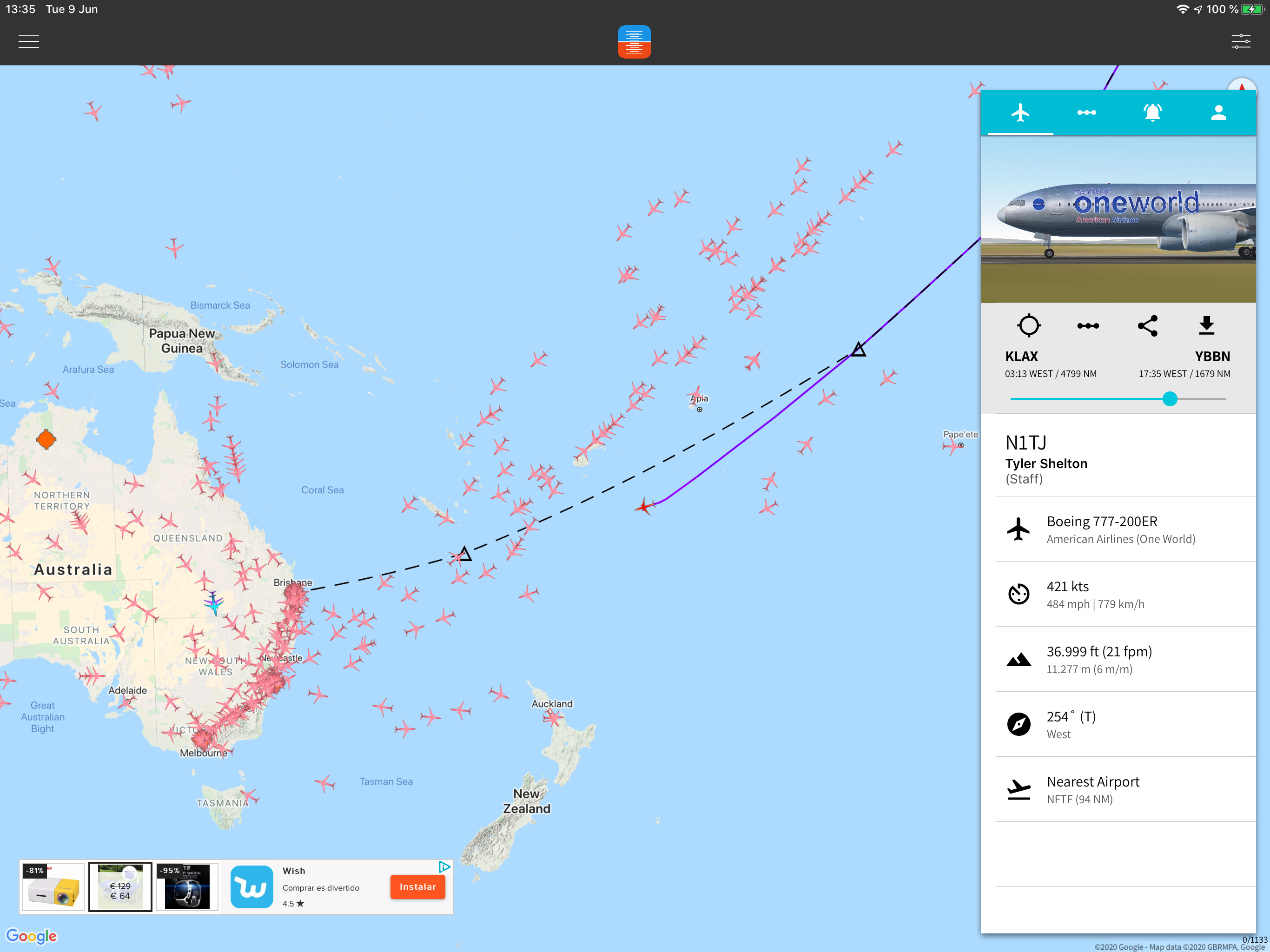Click the AdChoices icon on the ad

444,866
